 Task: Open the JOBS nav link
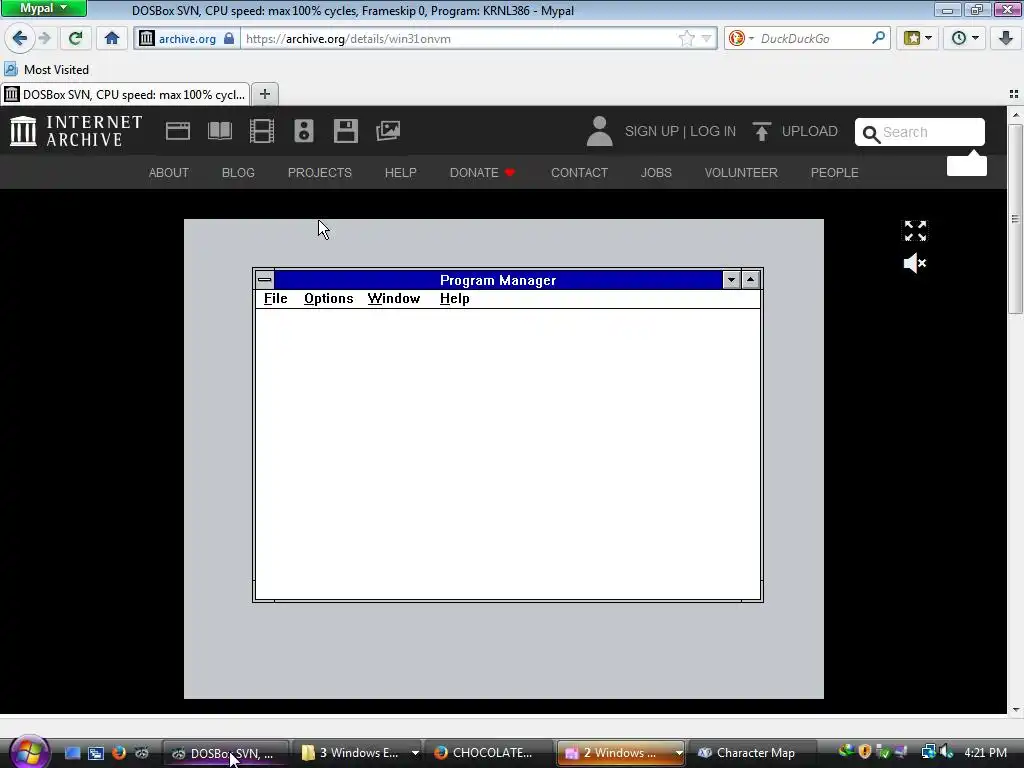[x=656, y=172]
